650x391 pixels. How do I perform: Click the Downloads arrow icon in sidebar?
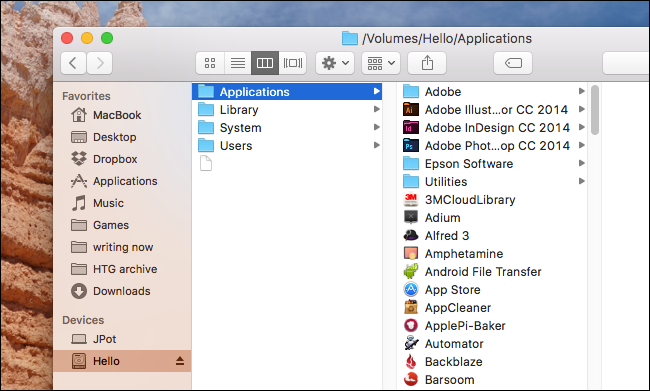(x=79, y=291)
